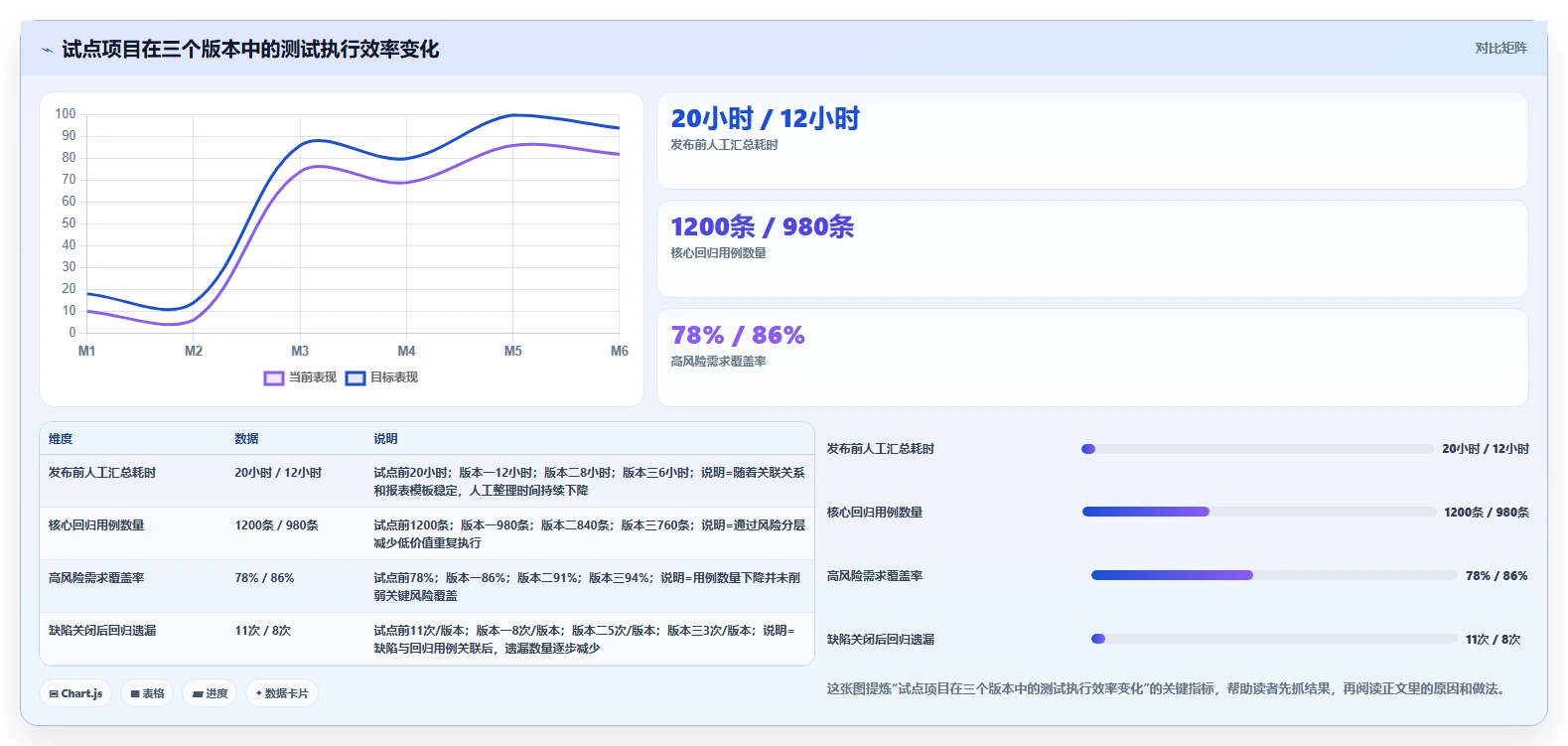This screenshot has height=746, width=1568.
Task: Select the 表格 tag chip
Action: pos(148,693)
